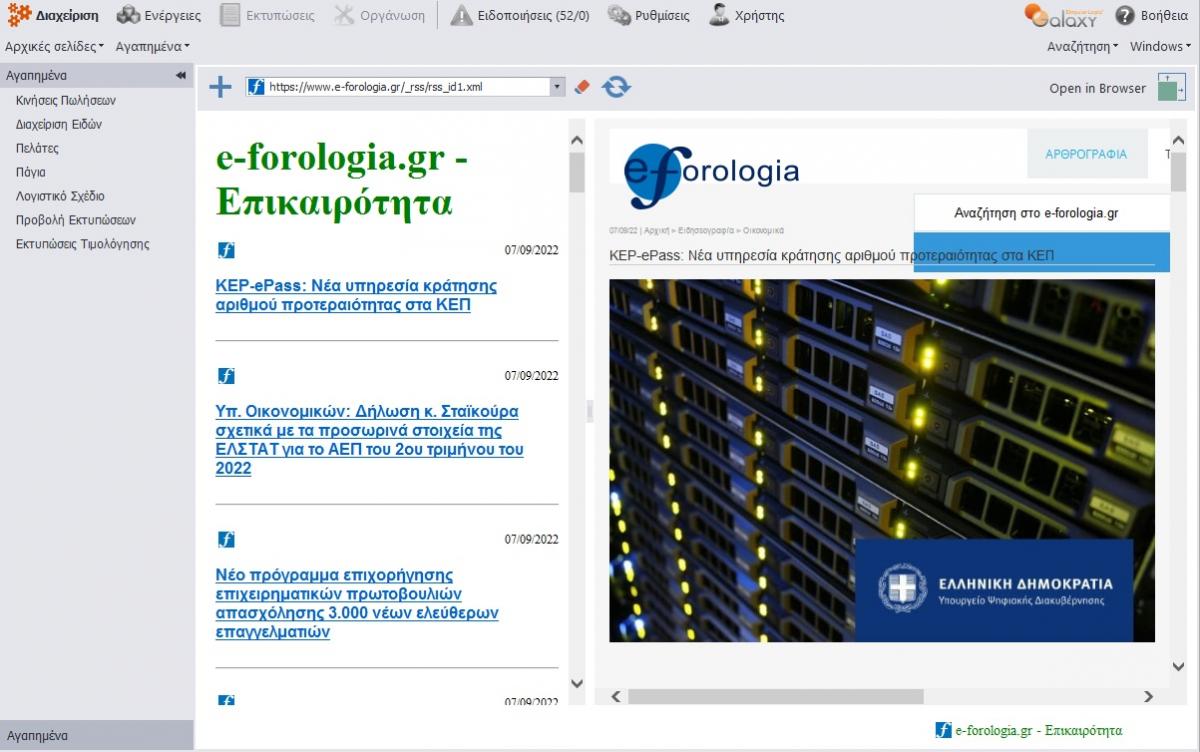Viewport: 1200px width, 752px height.
Task: Expand the Αρχικές σελίδες dropdown
Action: coord(54,46)
